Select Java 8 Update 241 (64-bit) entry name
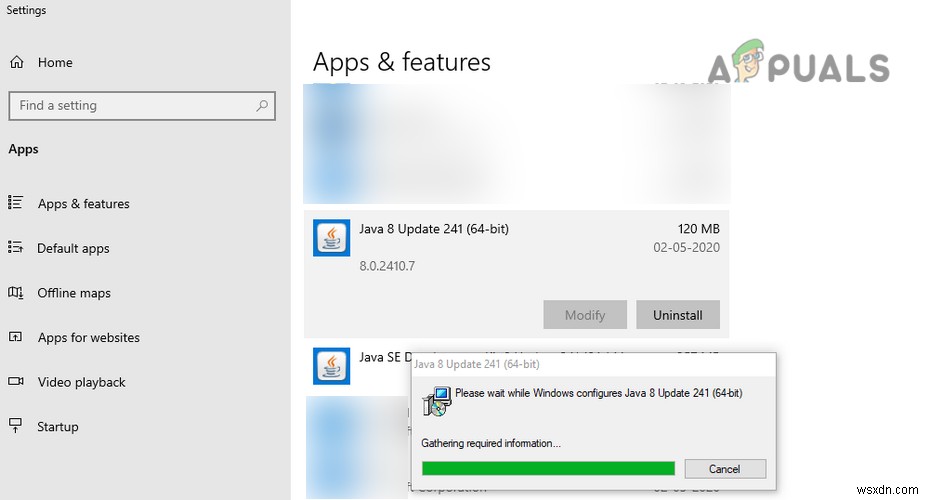Viewport: 930px width, 500px height. 434,229
